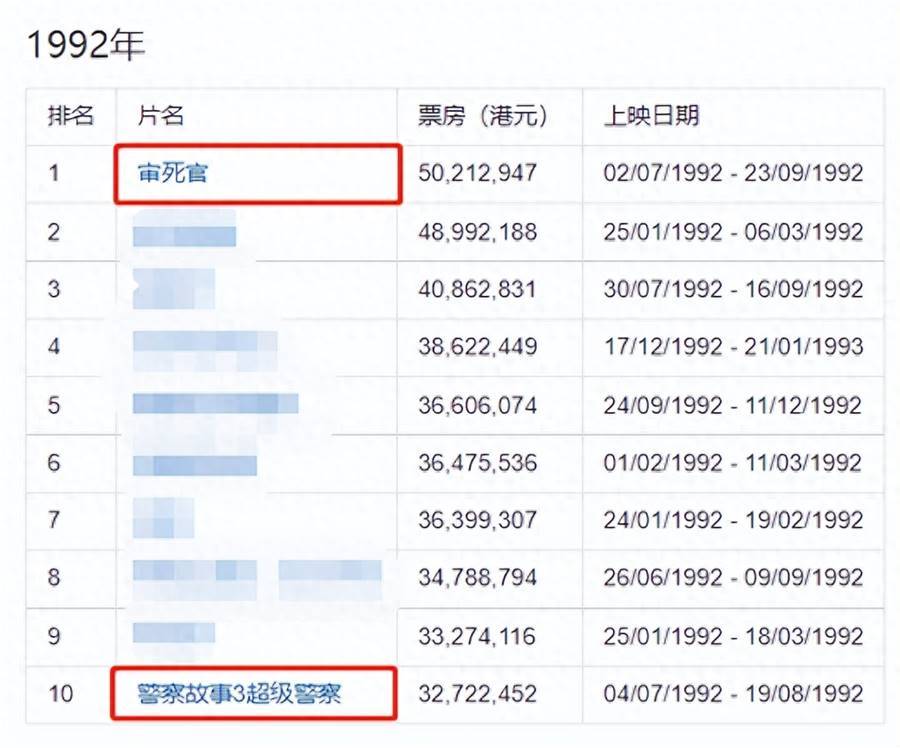Click the 排名 column header
The image size is (900, 748).
(x=71, y=116)
